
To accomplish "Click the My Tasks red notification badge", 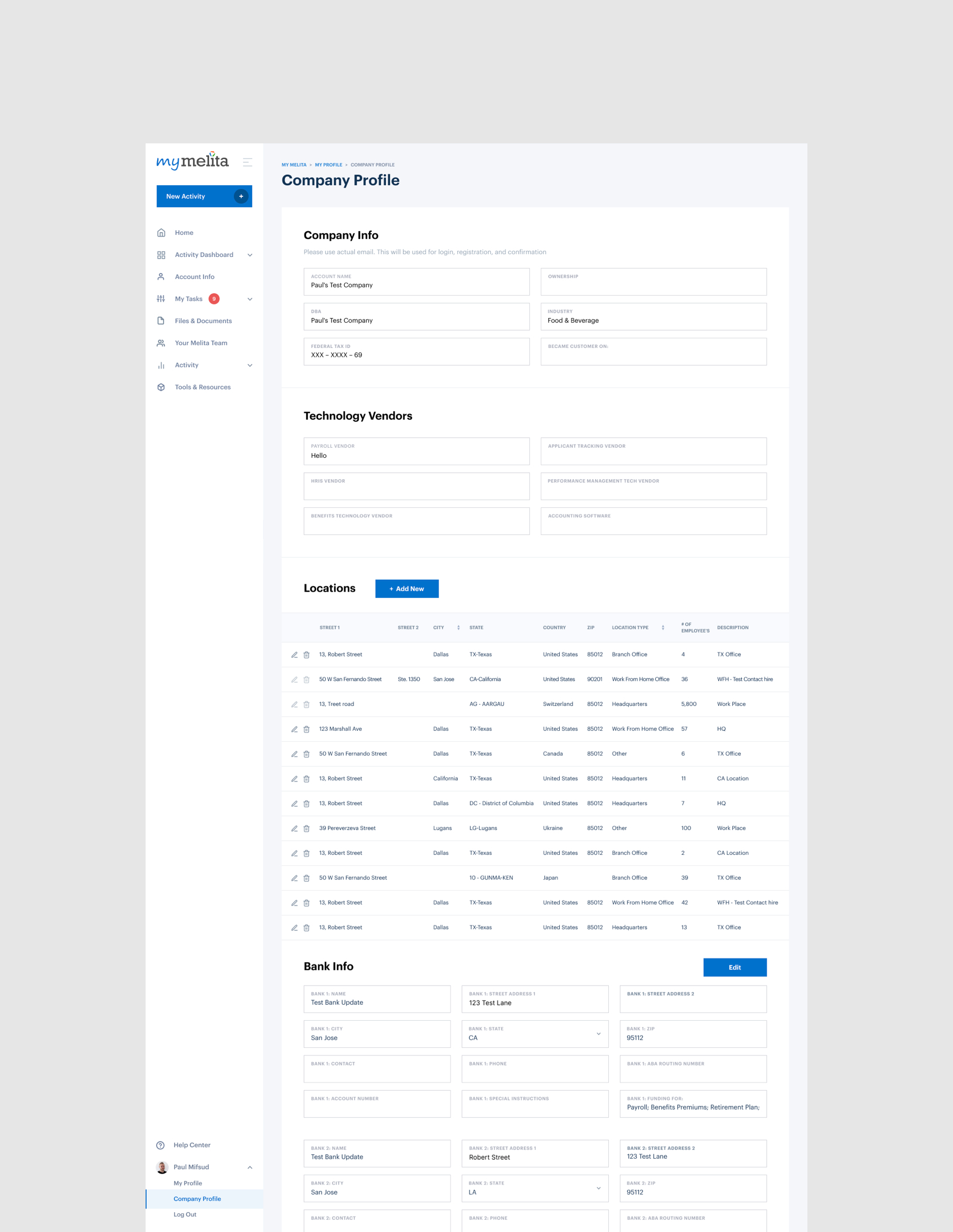I will (214, 299).
